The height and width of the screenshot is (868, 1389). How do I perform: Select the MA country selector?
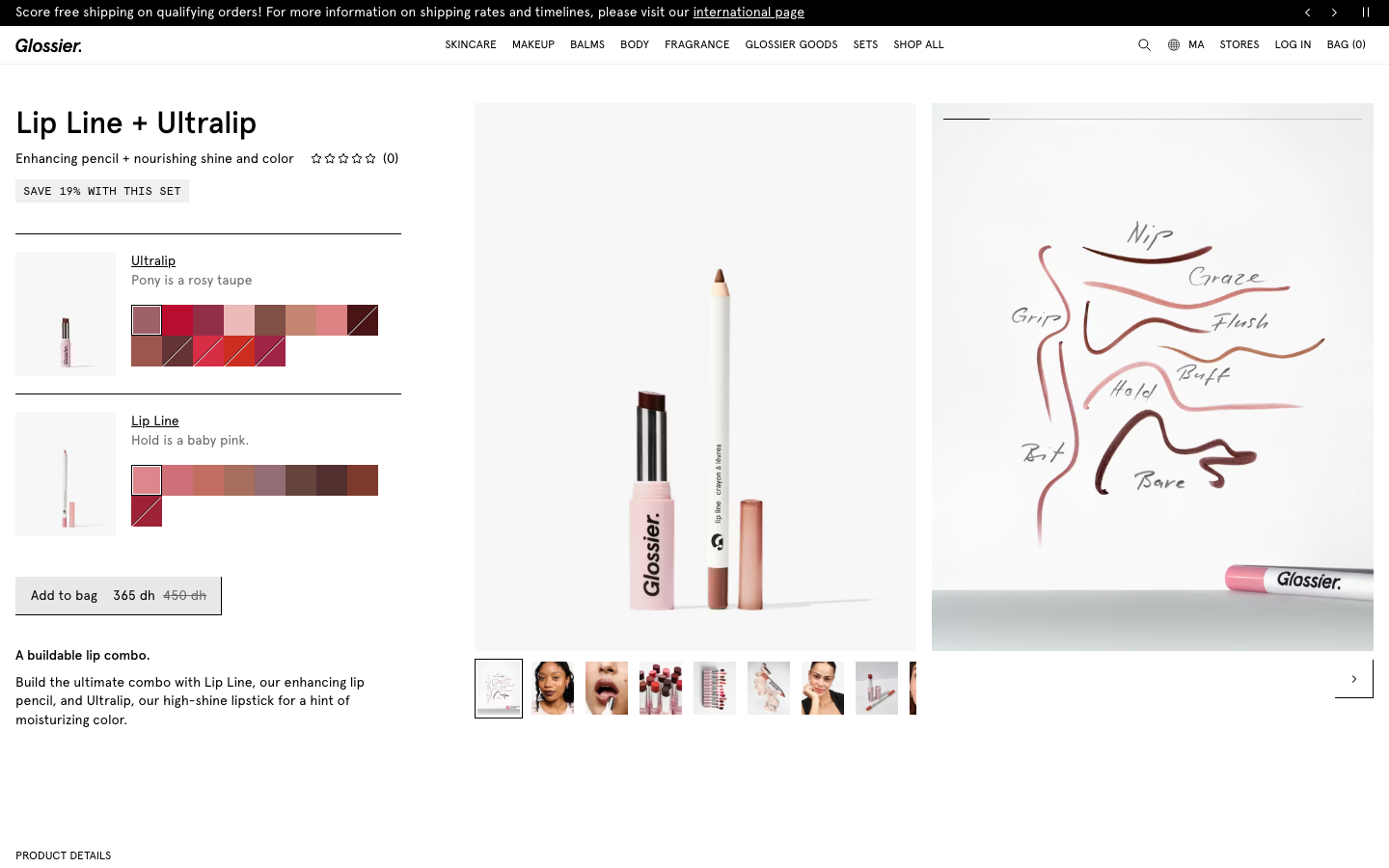tap(1196, 44)
